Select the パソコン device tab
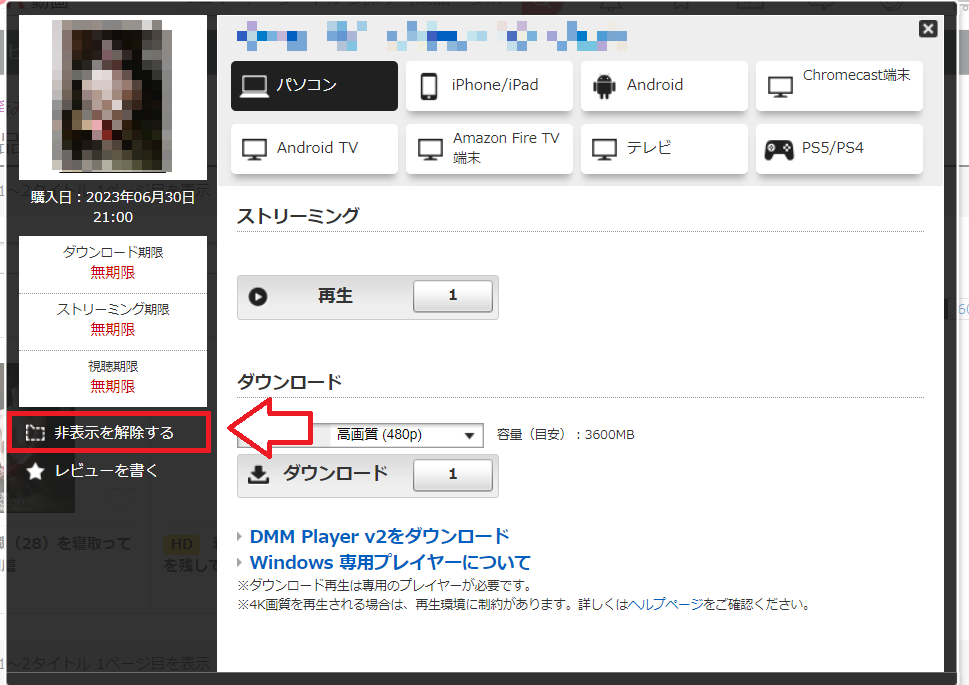This screenshot has height=685, width=969. pos(314,86)
